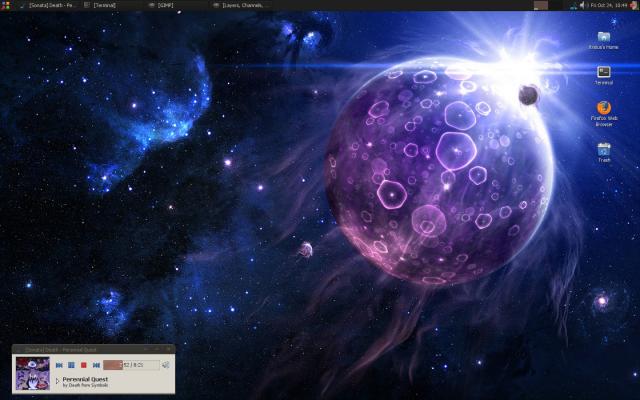Expand the playlist via triangle beside Perennial Quest
The image size is (640, 400).
click(x=57, y=381)
